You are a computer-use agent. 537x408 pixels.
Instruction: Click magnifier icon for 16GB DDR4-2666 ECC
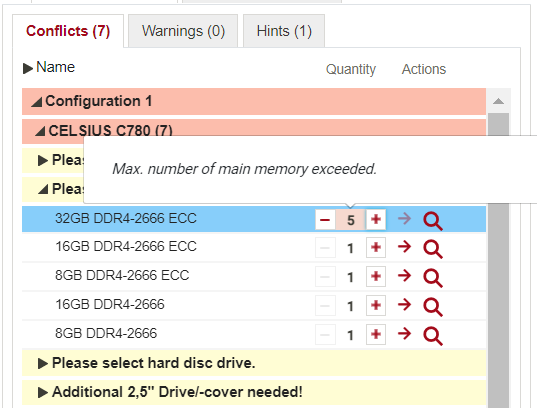point(433,249)
